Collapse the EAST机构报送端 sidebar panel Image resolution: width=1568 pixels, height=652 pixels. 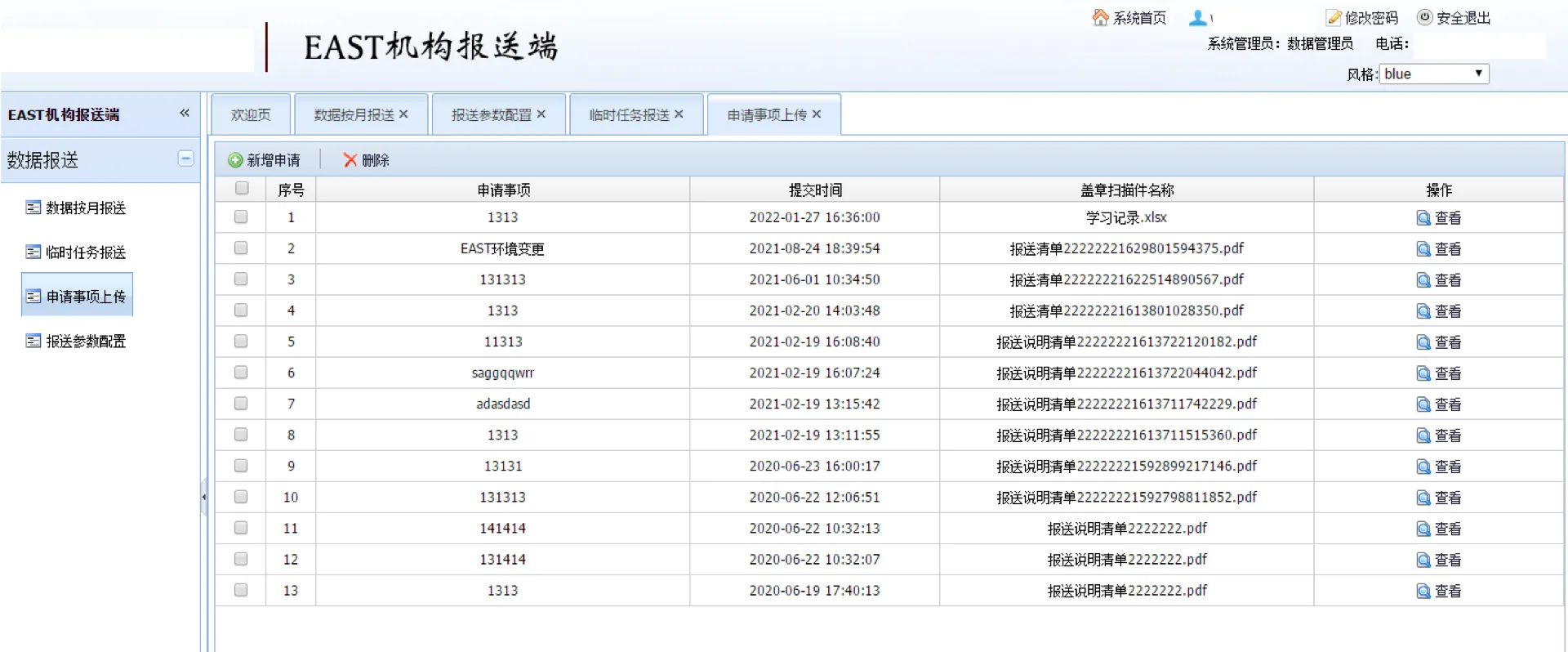[185, 114]
